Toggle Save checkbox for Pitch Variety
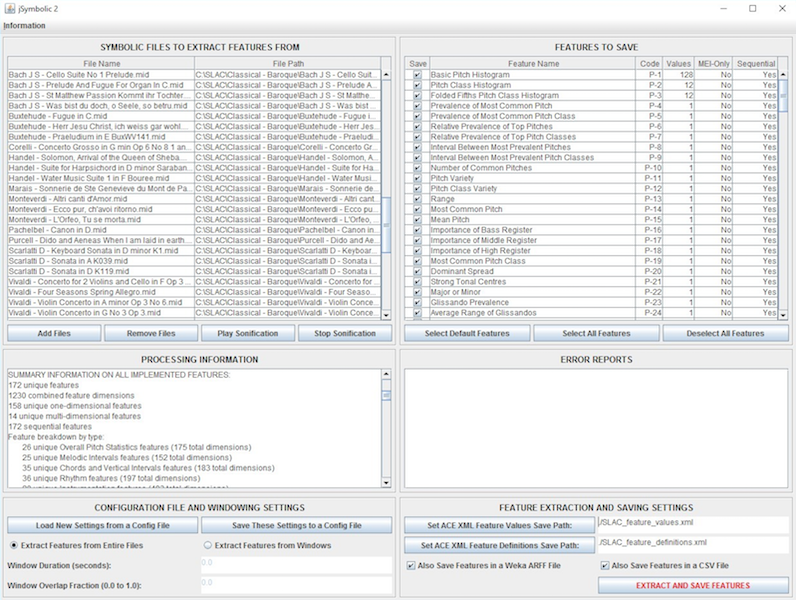This screenshot has width=796, height=600. [417, 178]
